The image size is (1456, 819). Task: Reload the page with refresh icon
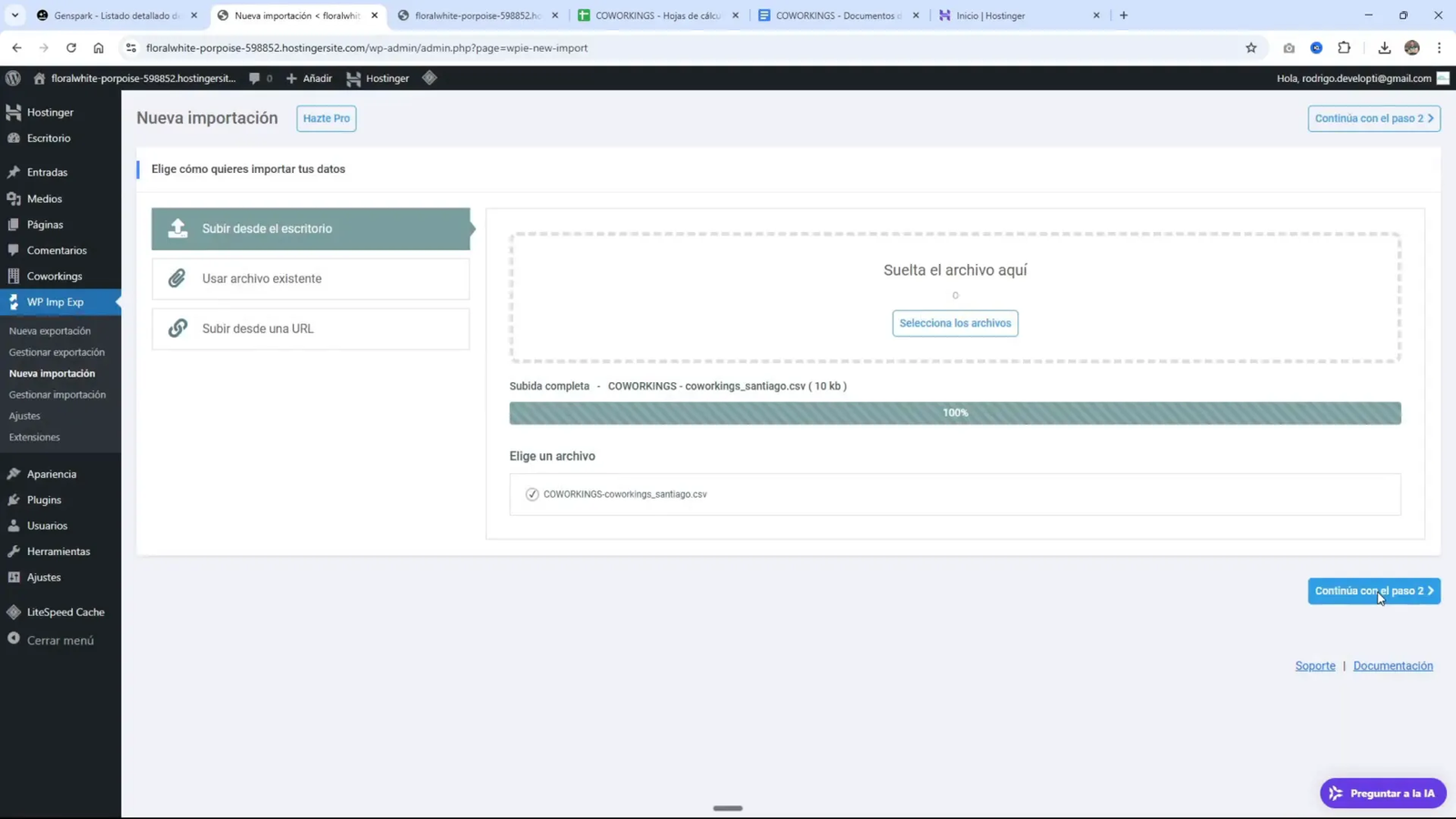pos(71,47)
